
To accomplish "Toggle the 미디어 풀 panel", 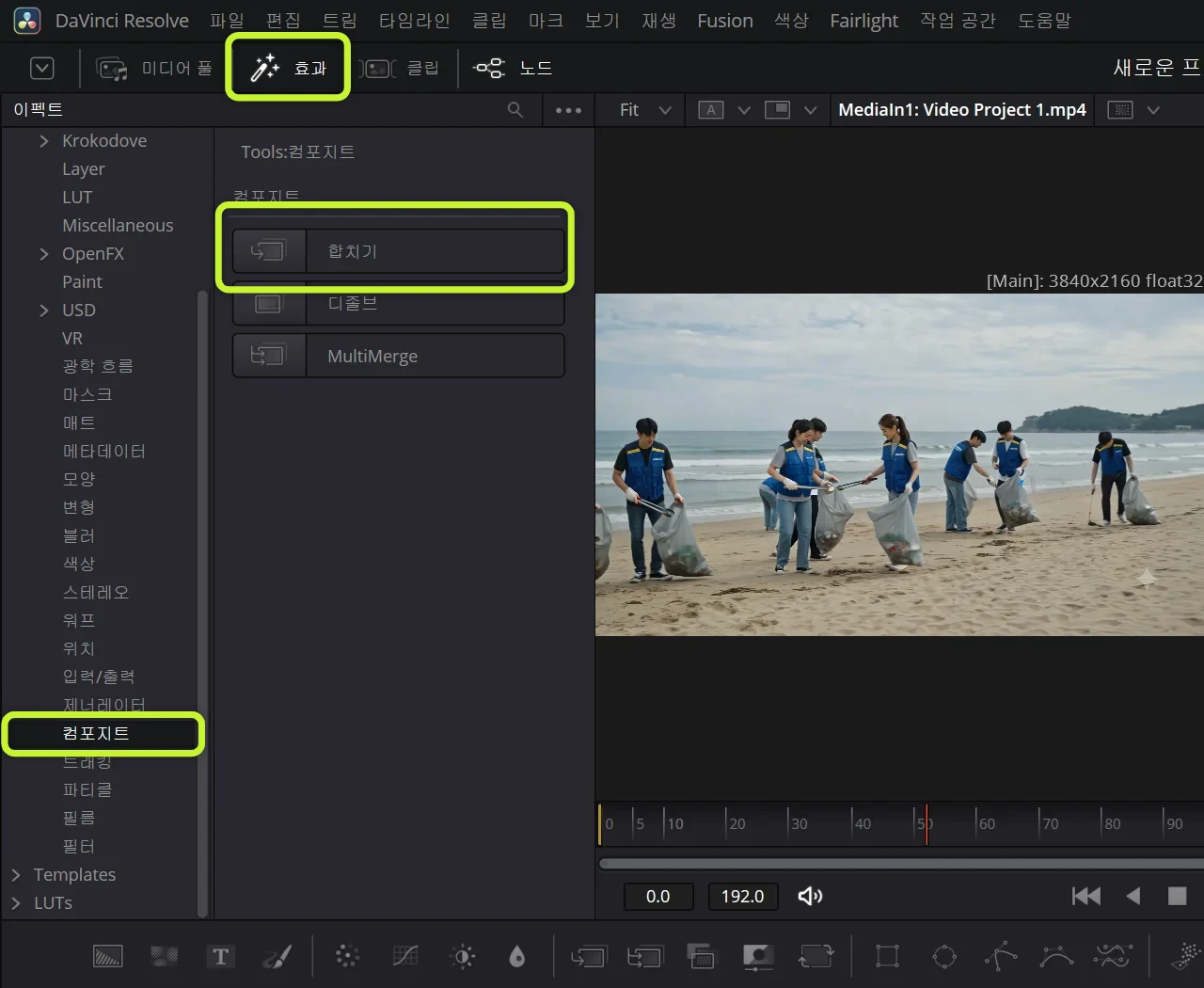I will click(x=154, y=68).
